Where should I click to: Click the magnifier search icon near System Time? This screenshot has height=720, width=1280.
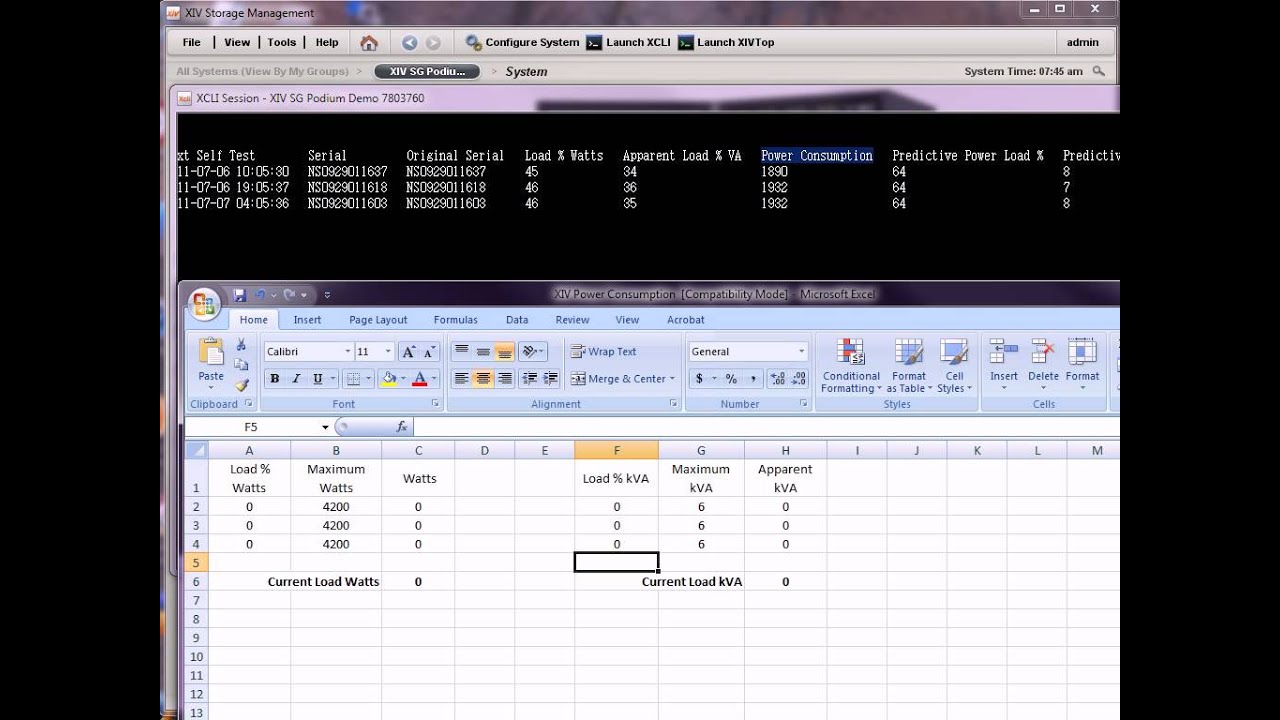[1099, 71]
